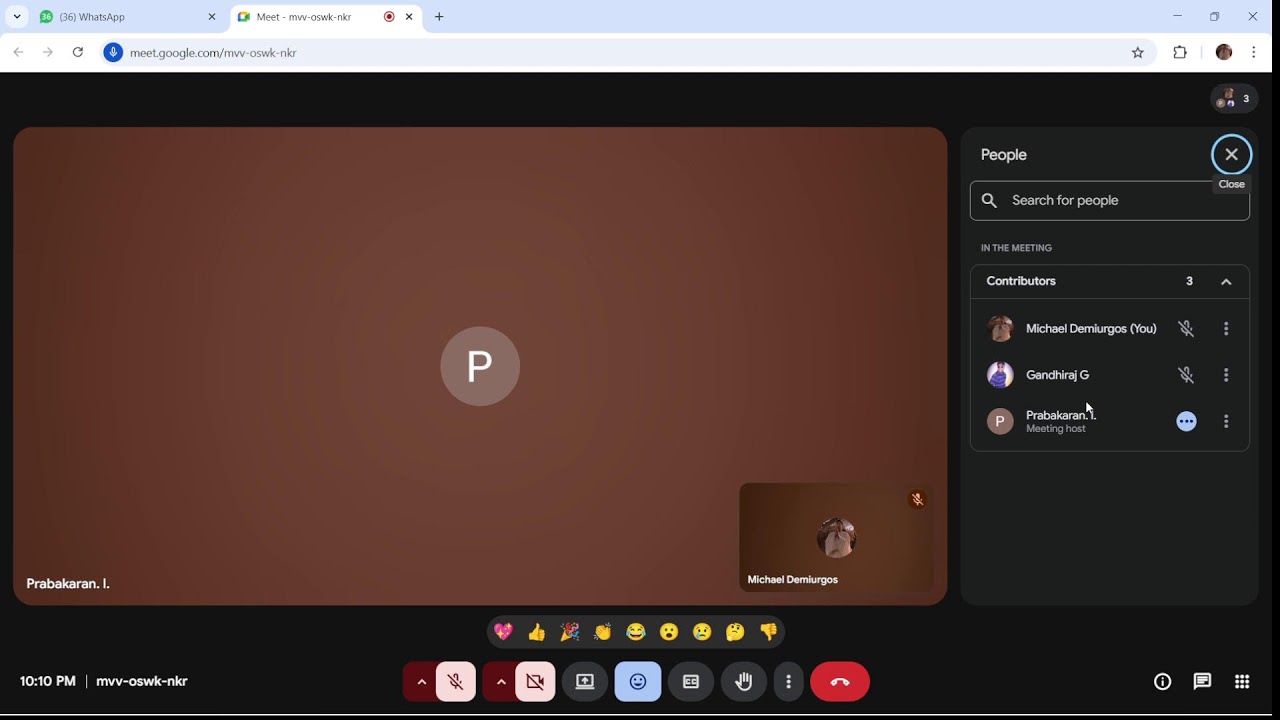This screenshot has height=720, width=1280.
Task: Leave the call with red hang-up button
Action: click(x=840, y=682)
